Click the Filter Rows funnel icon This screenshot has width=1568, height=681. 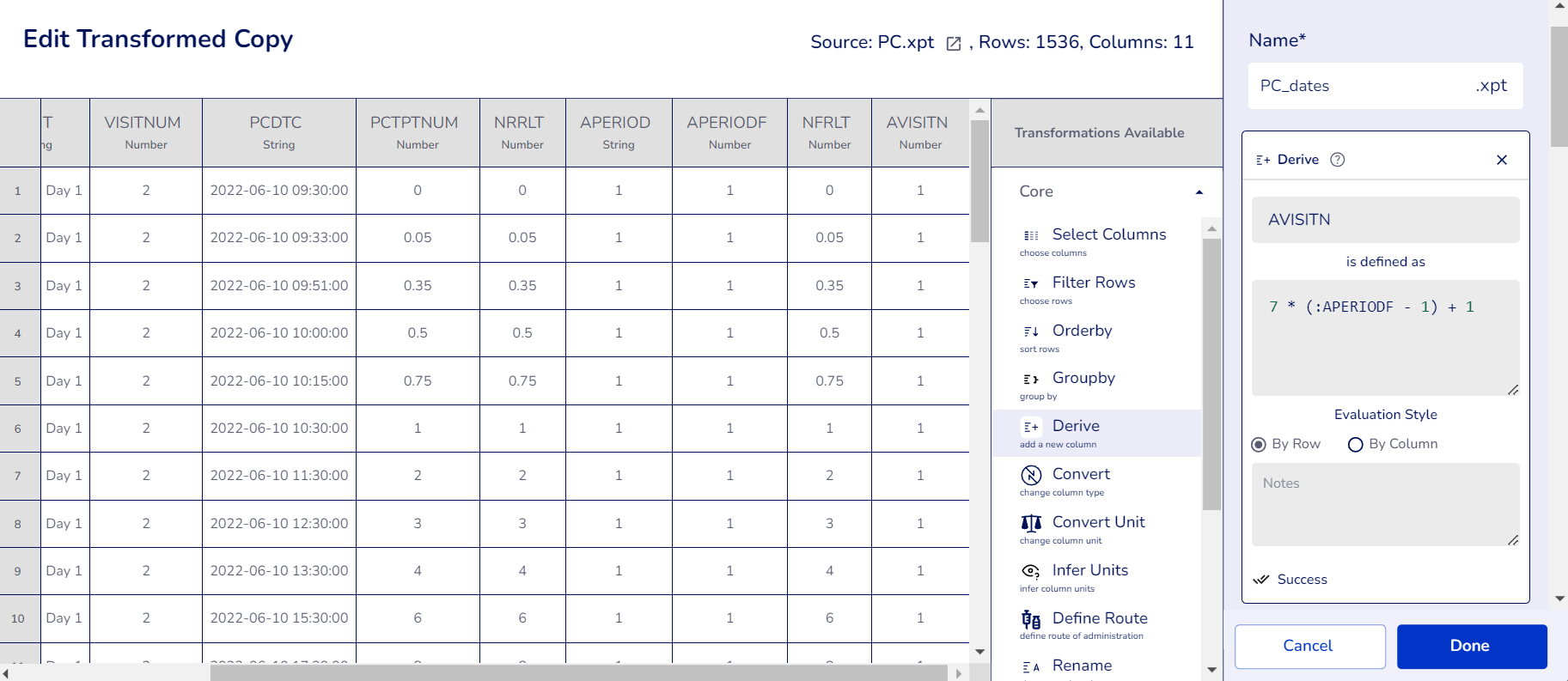1031,283
